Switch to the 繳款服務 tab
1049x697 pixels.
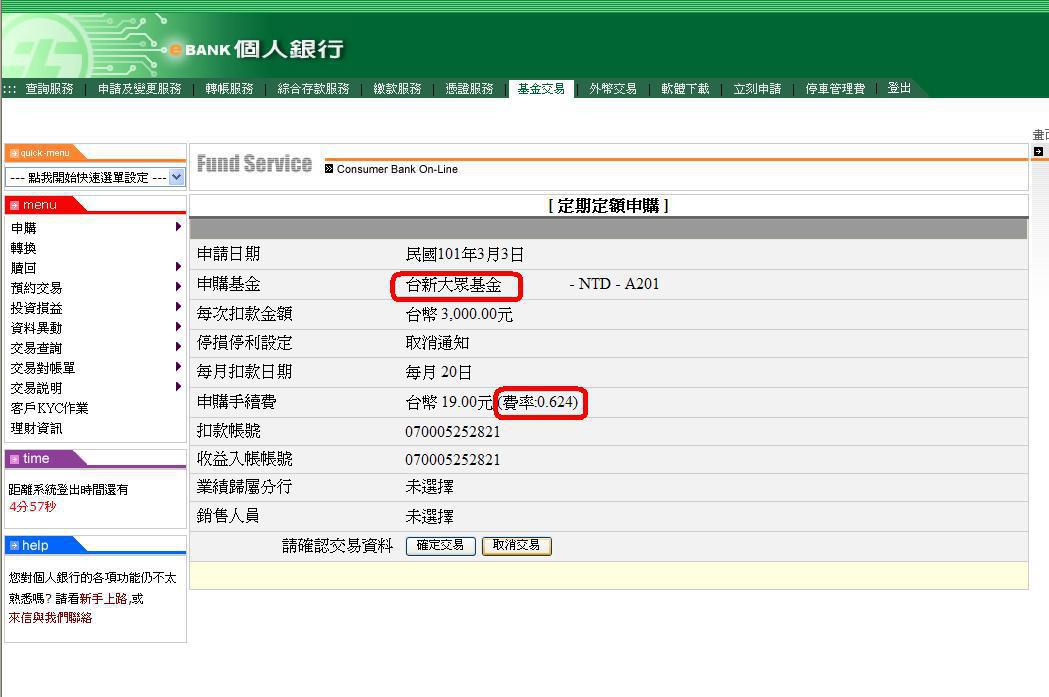click(397, 89)
